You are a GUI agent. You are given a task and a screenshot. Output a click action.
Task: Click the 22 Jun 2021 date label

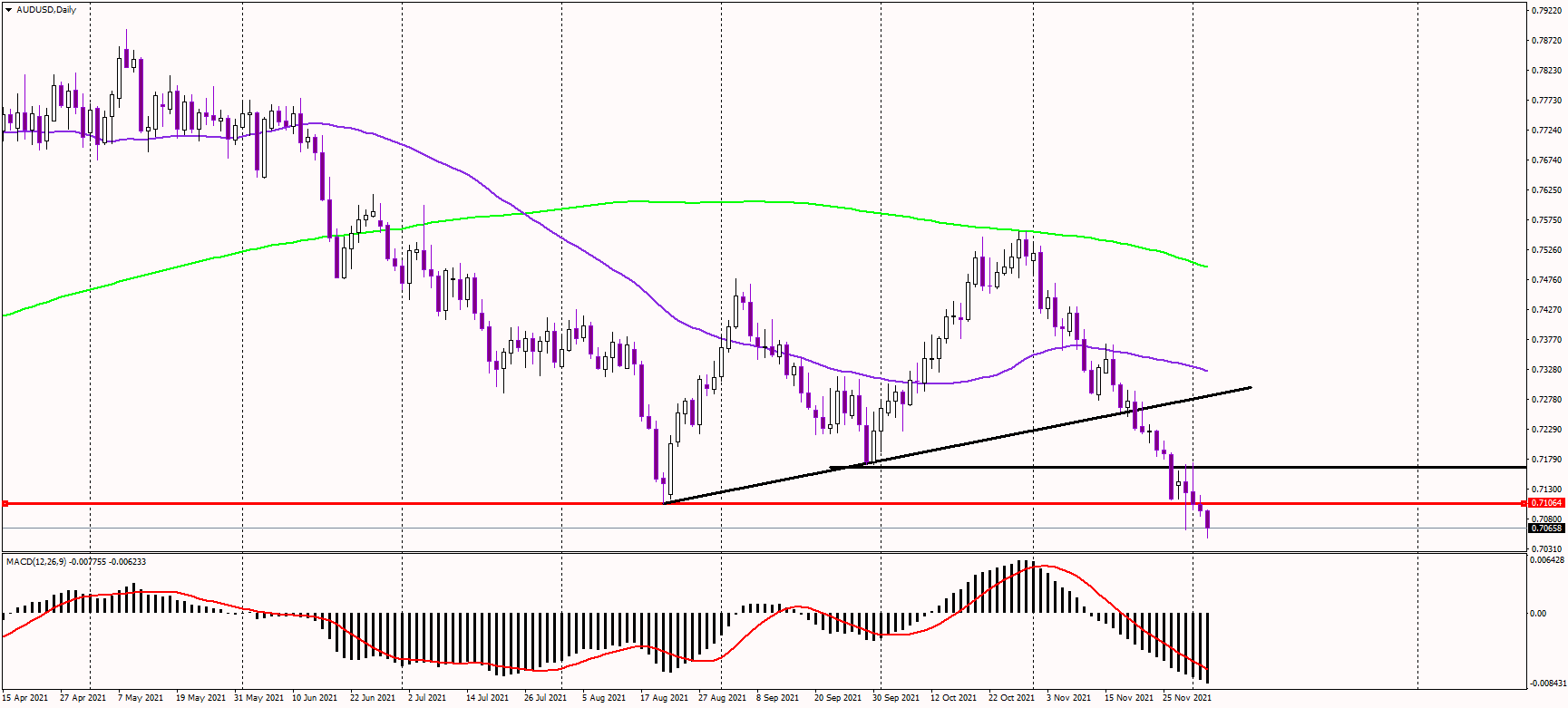(373, 698)
